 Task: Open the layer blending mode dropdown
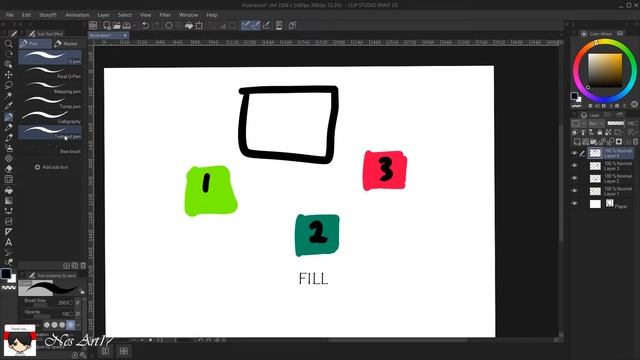596,123
